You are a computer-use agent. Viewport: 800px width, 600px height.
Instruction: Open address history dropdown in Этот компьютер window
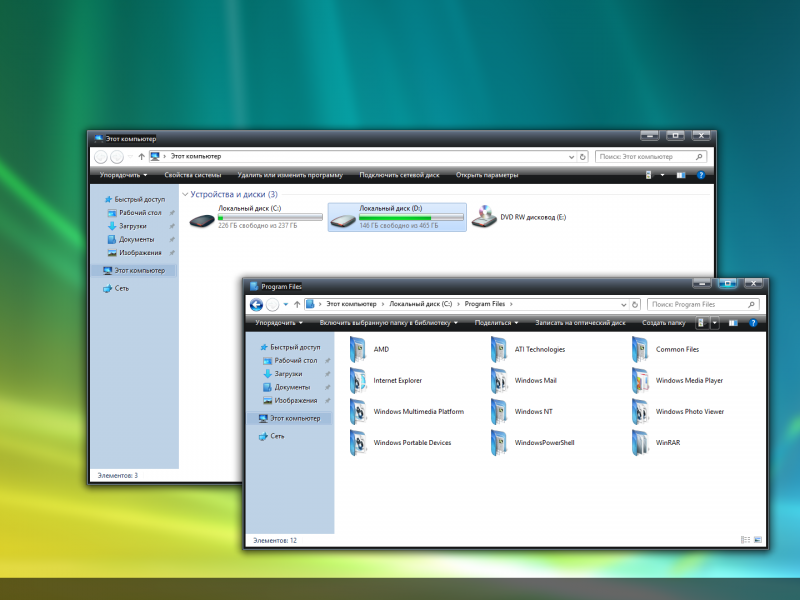pyautogui.click(x=571, y=157)
